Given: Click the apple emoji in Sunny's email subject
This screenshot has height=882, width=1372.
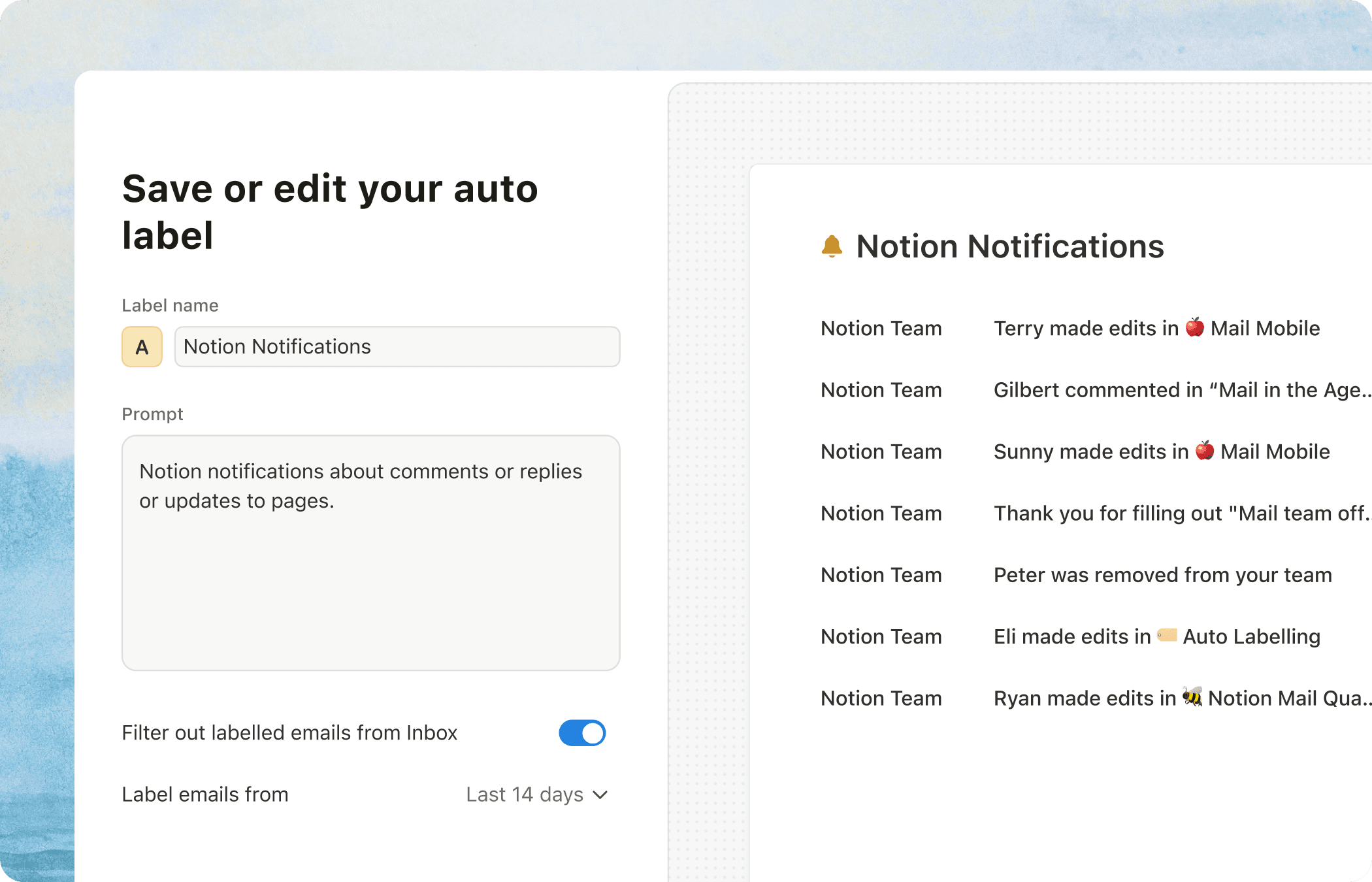Looking at the screenshot, I should point(1204,451).
